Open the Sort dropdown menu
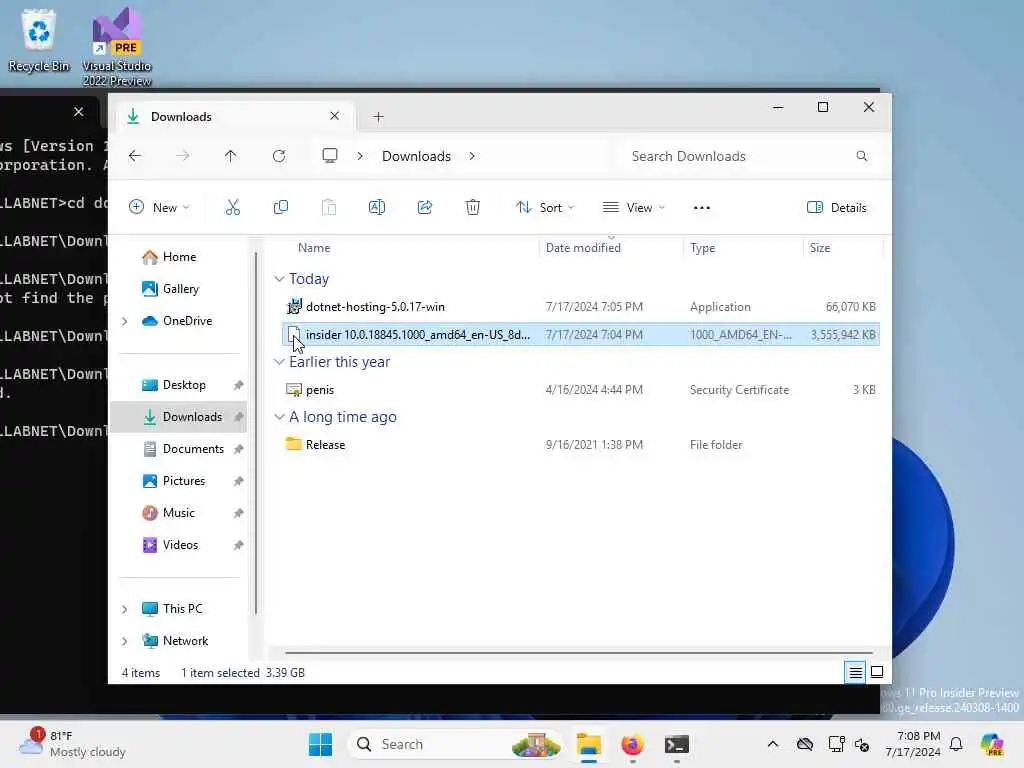1024x768 pixels. tap(545, 208)
